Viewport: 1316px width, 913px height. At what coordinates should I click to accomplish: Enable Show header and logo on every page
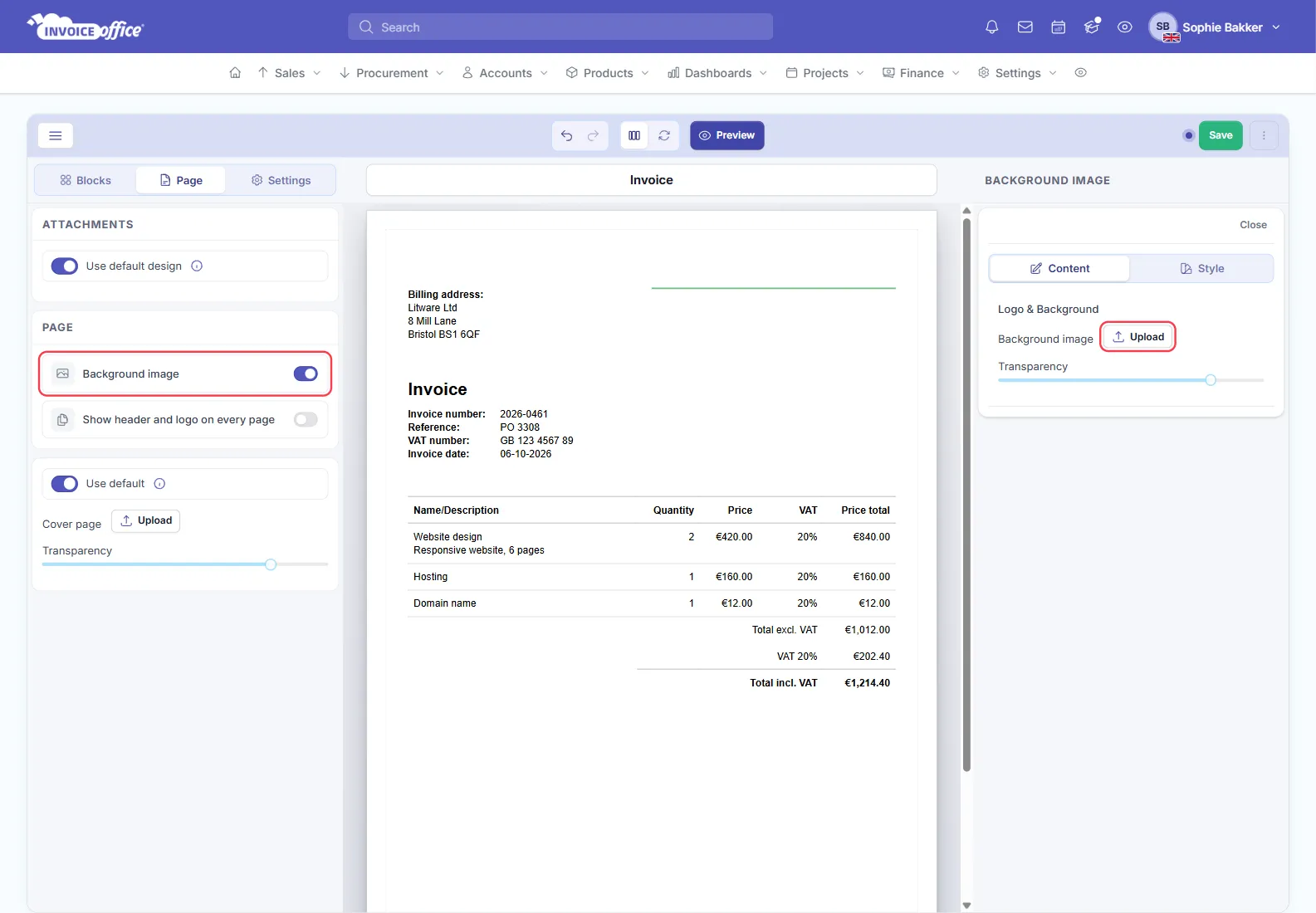coord(306,419)
